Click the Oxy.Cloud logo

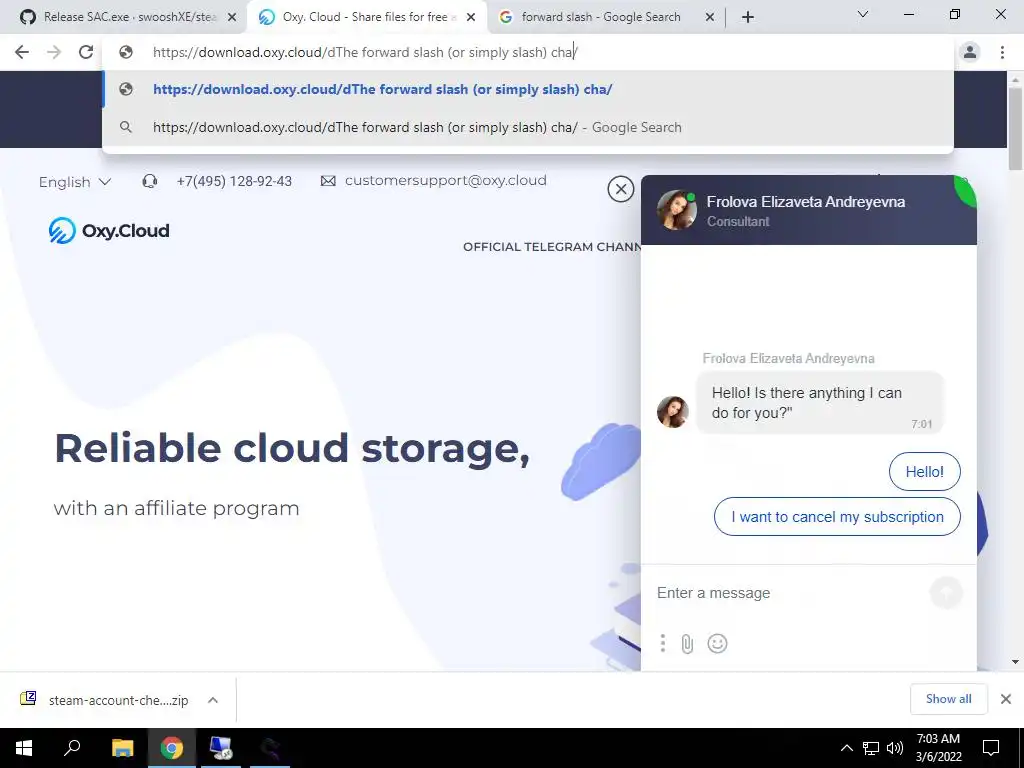tap(109, 231)
